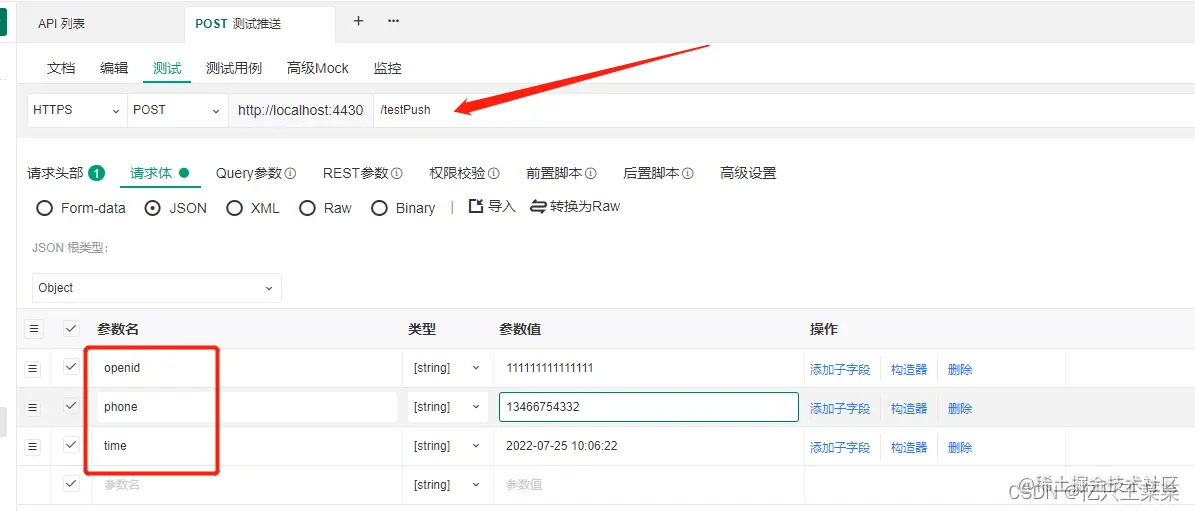Click the REST参数 info icon
The image size is (1195, 511).
397,174
